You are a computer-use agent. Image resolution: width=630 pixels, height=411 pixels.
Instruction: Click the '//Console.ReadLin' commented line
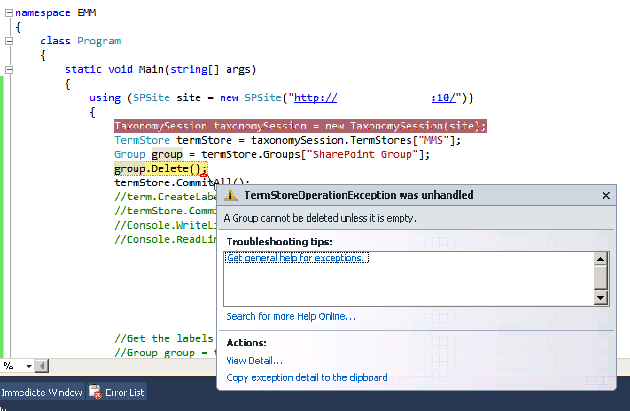pos(165,239)
